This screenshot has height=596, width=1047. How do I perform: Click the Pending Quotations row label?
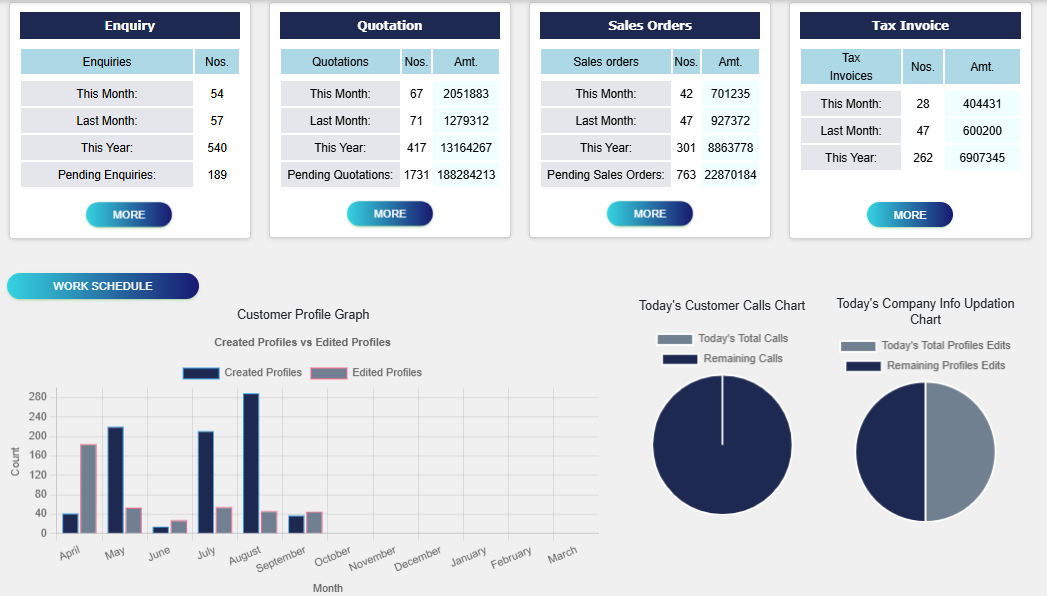pos(340,175)
